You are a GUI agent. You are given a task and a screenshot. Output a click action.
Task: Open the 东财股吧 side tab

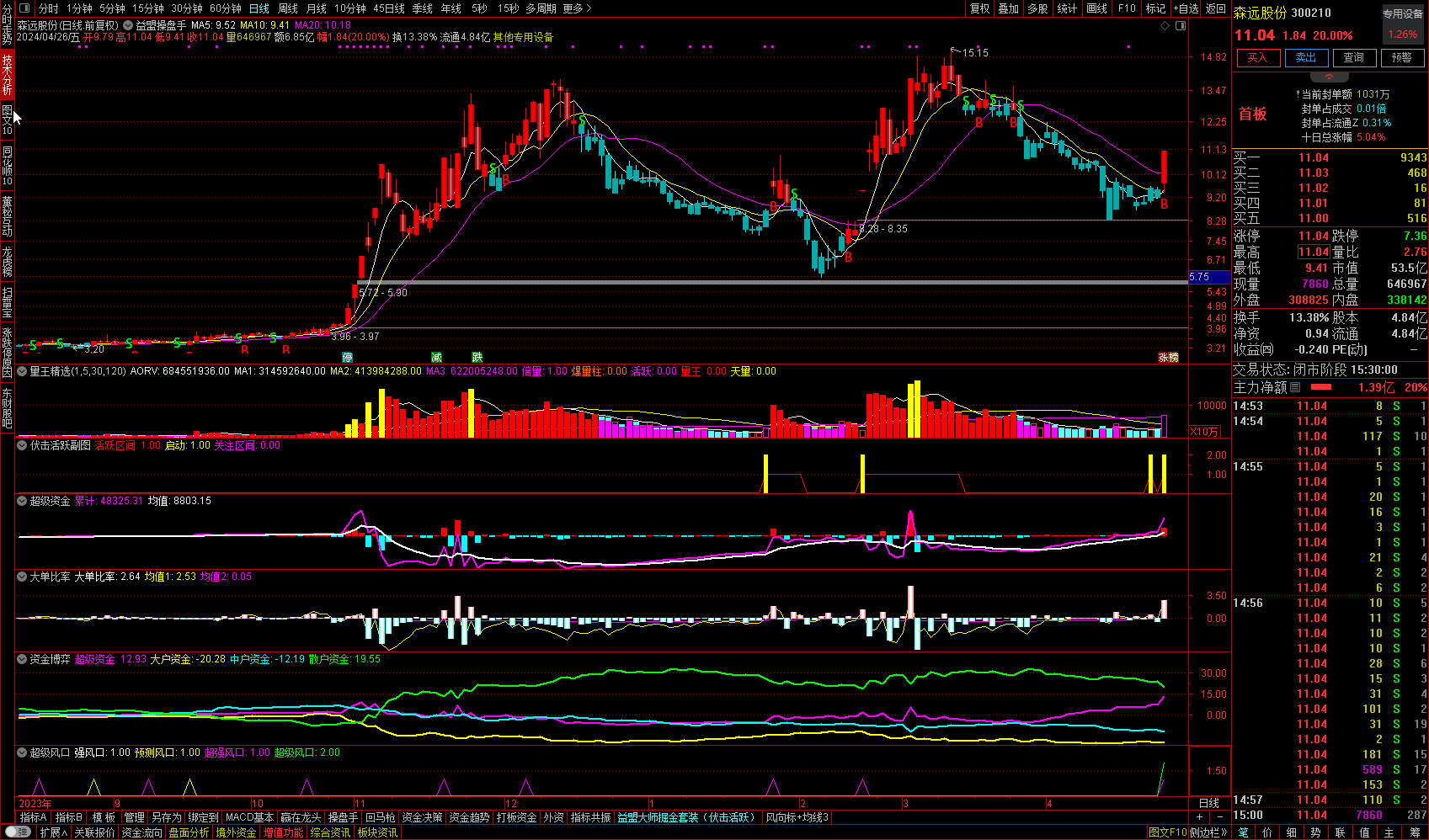pyautogui.click(x=7, y=407)
